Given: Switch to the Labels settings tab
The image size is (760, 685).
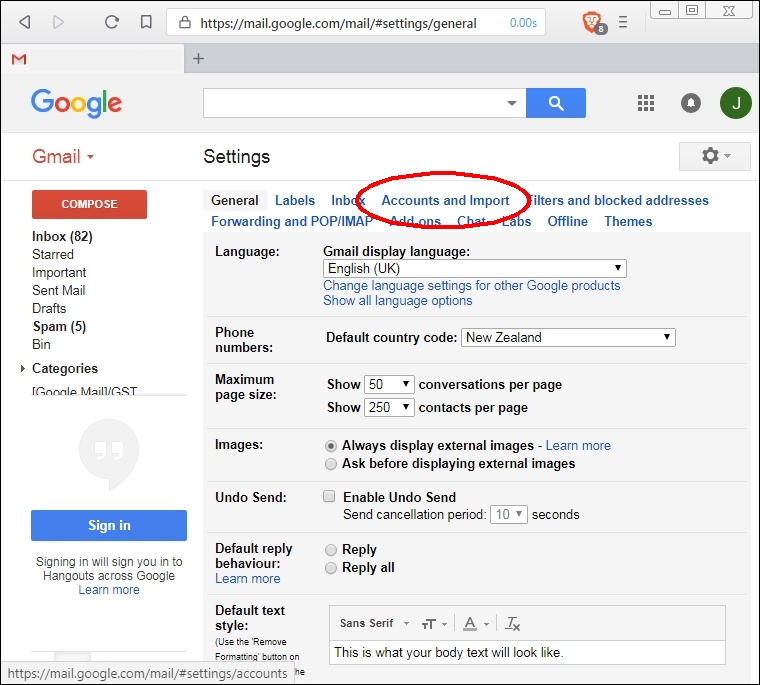Looking at the screenshot, I should click(x=295, y=200).
